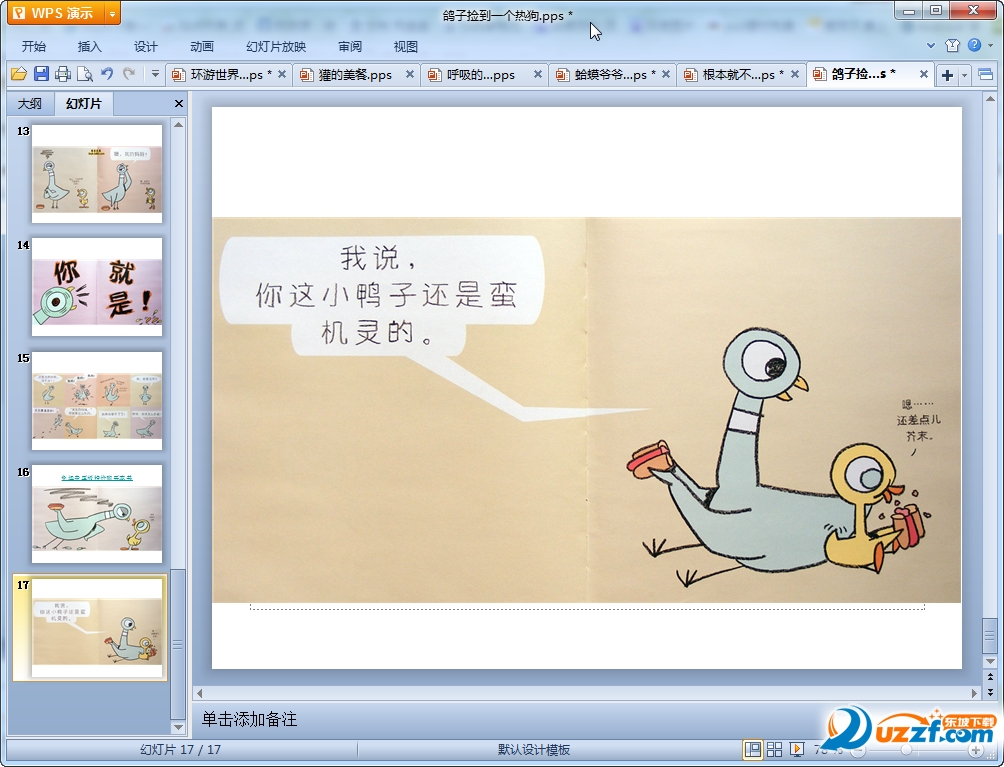Select slide 16 thumbnail
This screenshot has height=767, width=1004.
97,514
